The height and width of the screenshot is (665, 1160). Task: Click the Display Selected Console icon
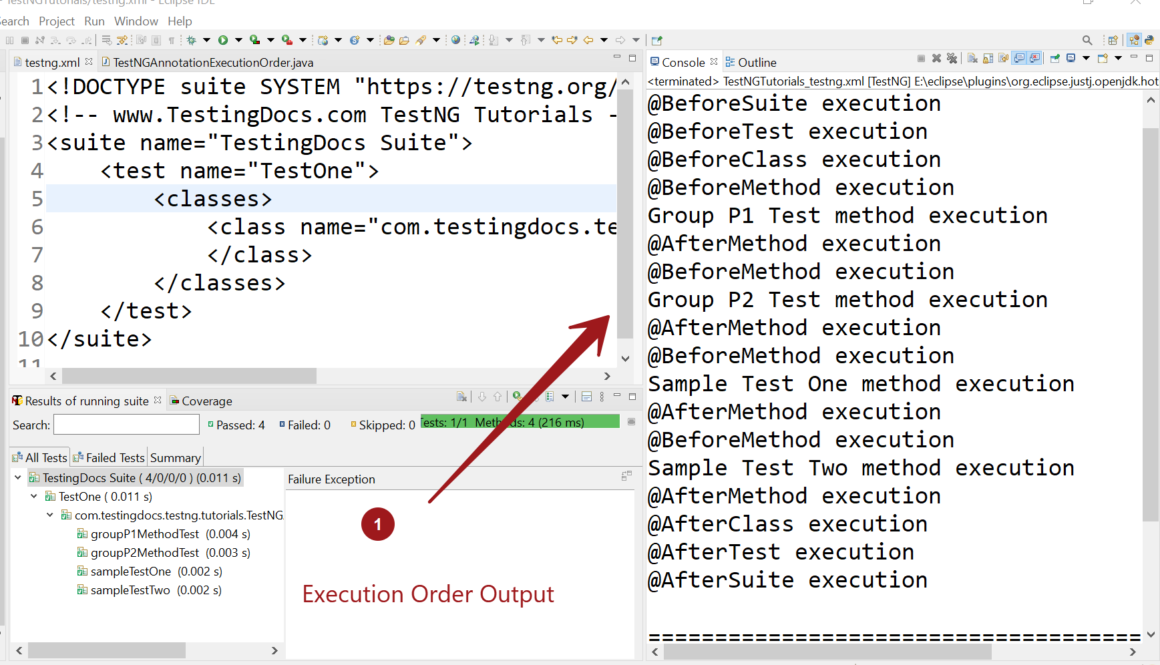pos(1070,60)
